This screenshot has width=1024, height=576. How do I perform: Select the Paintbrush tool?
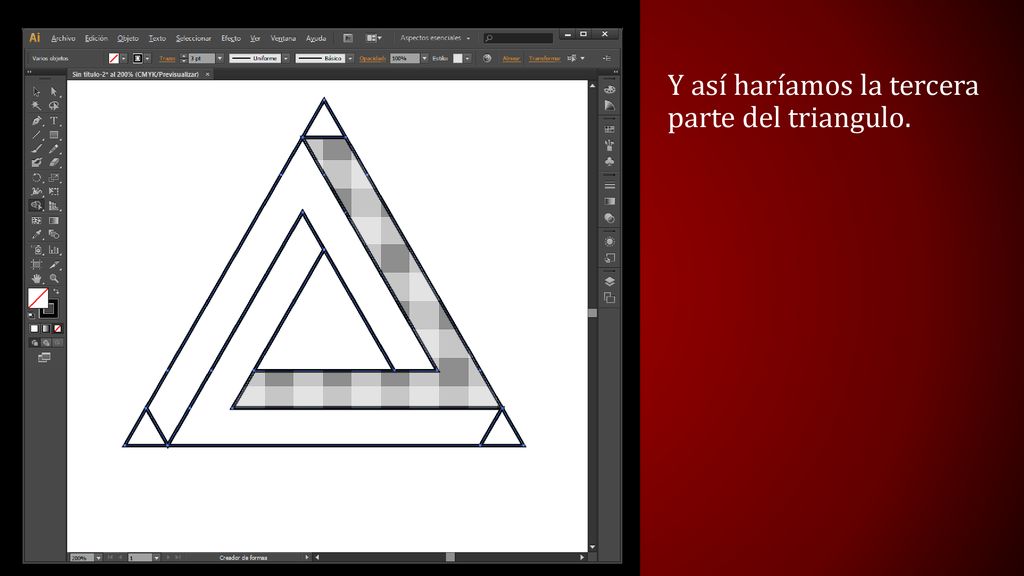[37, 149]
